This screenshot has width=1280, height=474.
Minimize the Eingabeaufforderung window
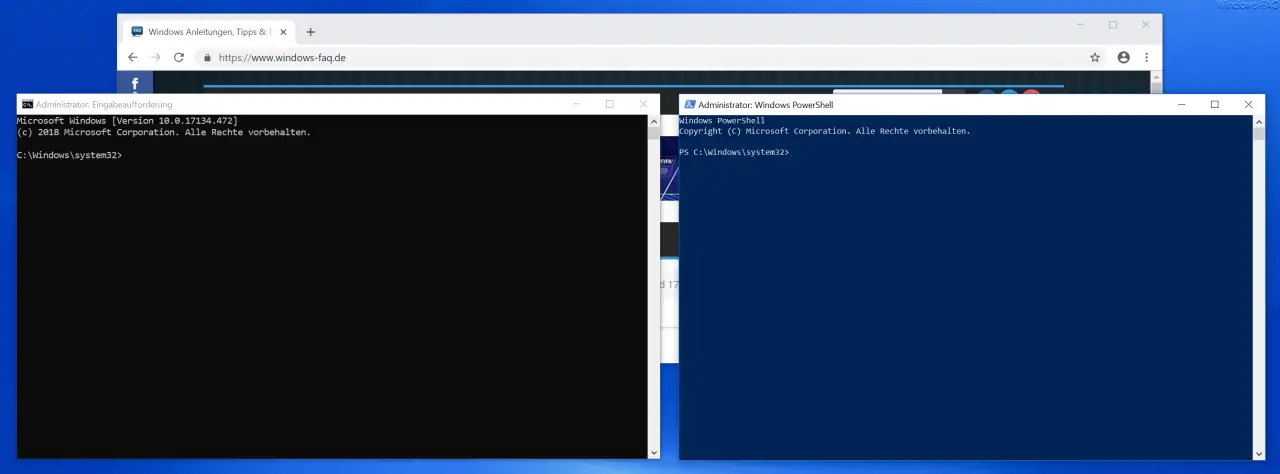point(576,104)
